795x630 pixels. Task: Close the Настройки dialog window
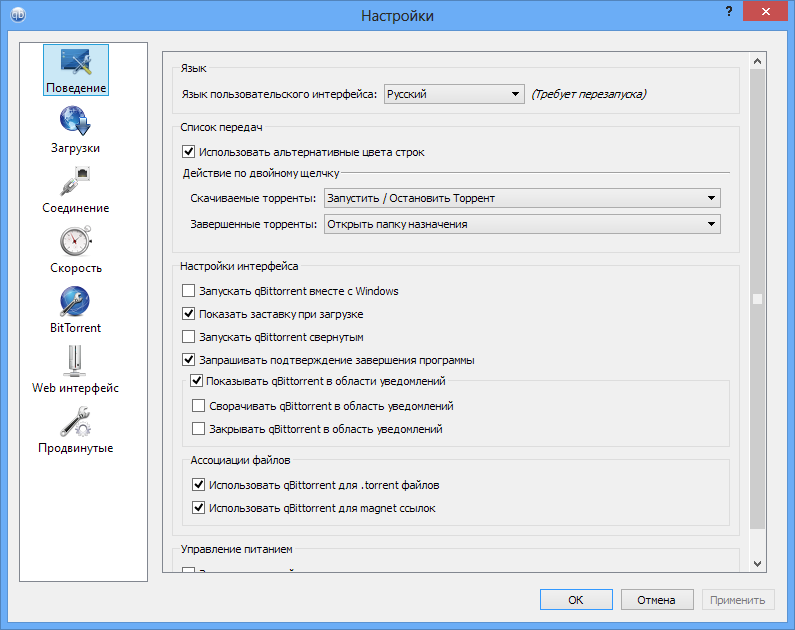(766, 11)
